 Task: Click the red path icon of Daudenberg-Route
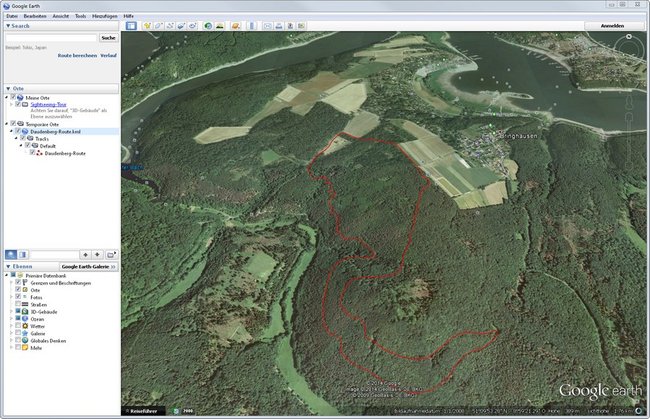tap(39, 153)
